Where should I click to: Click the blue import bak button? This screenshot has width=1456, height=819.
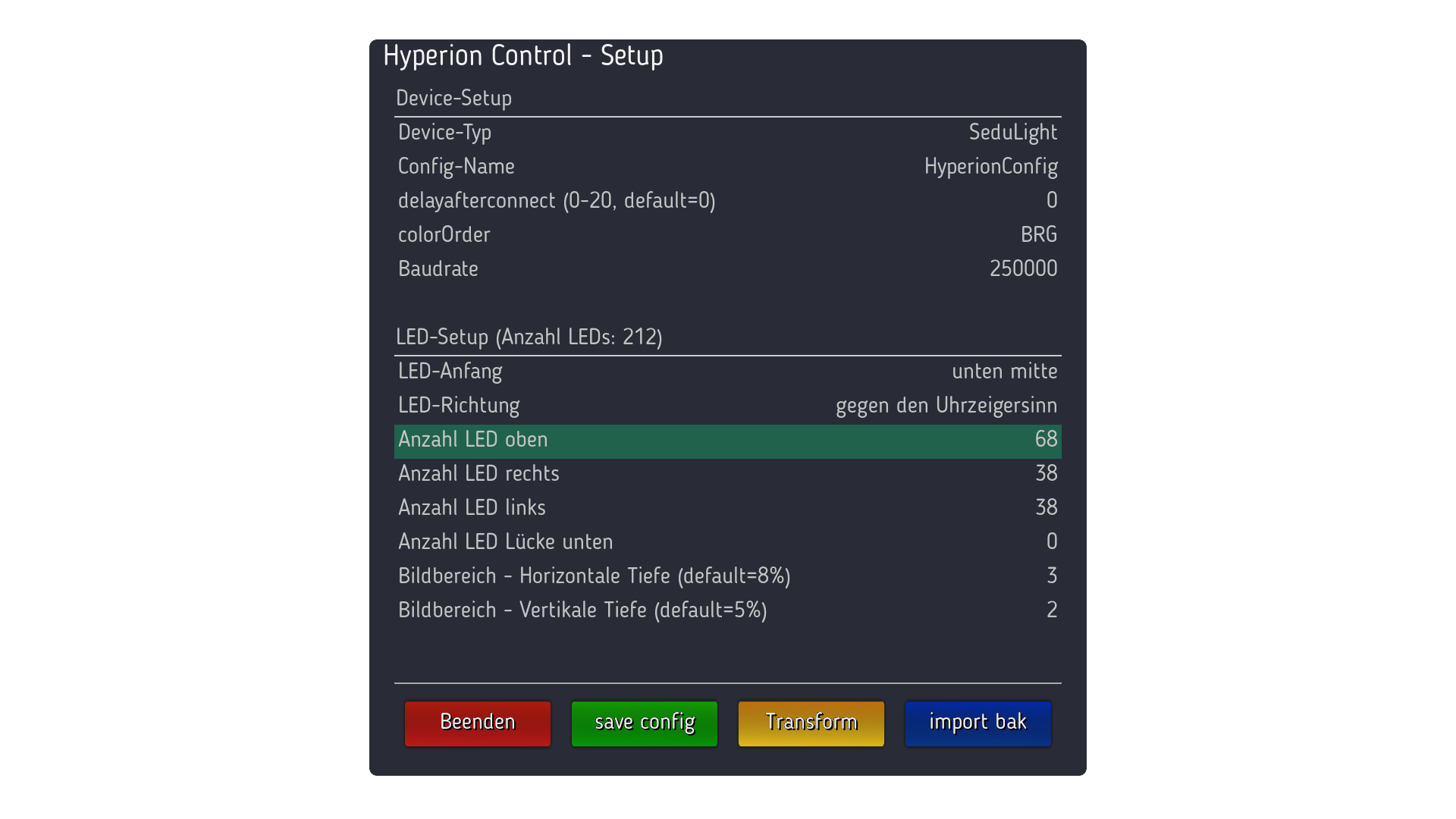978,723
